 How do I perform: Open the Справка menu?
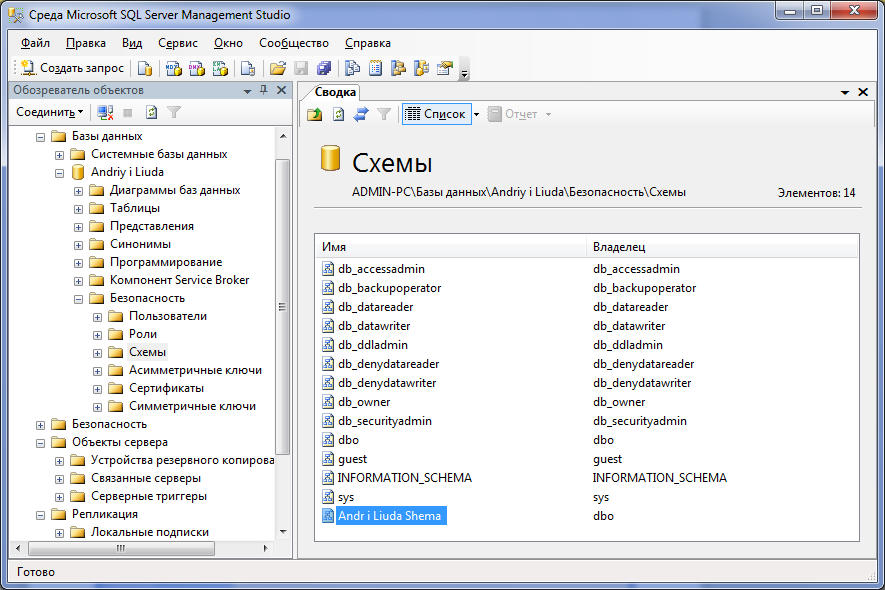pos(368,43)
